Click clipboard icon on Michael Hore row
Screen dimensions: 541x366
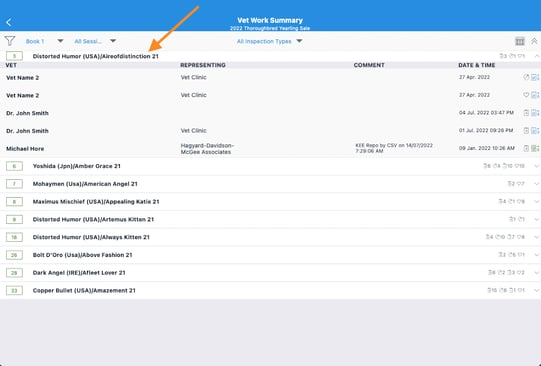[x=526, y=148]
